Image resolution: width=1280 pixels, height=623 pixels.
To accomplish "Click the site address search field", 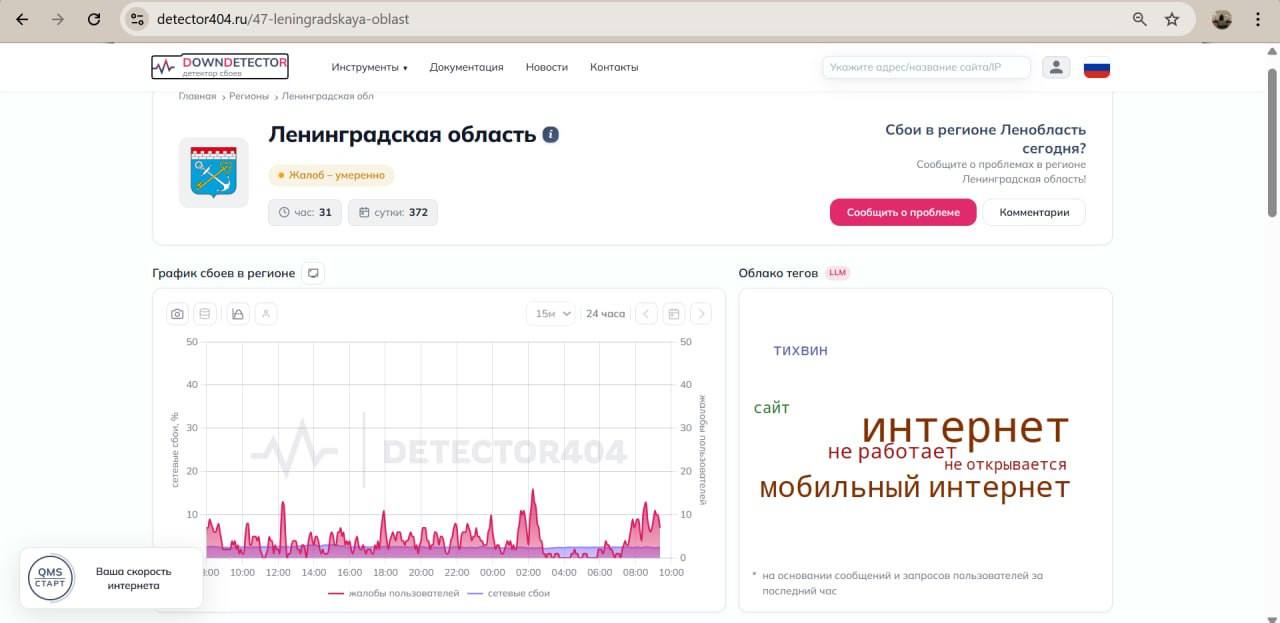I will (926, 67).
